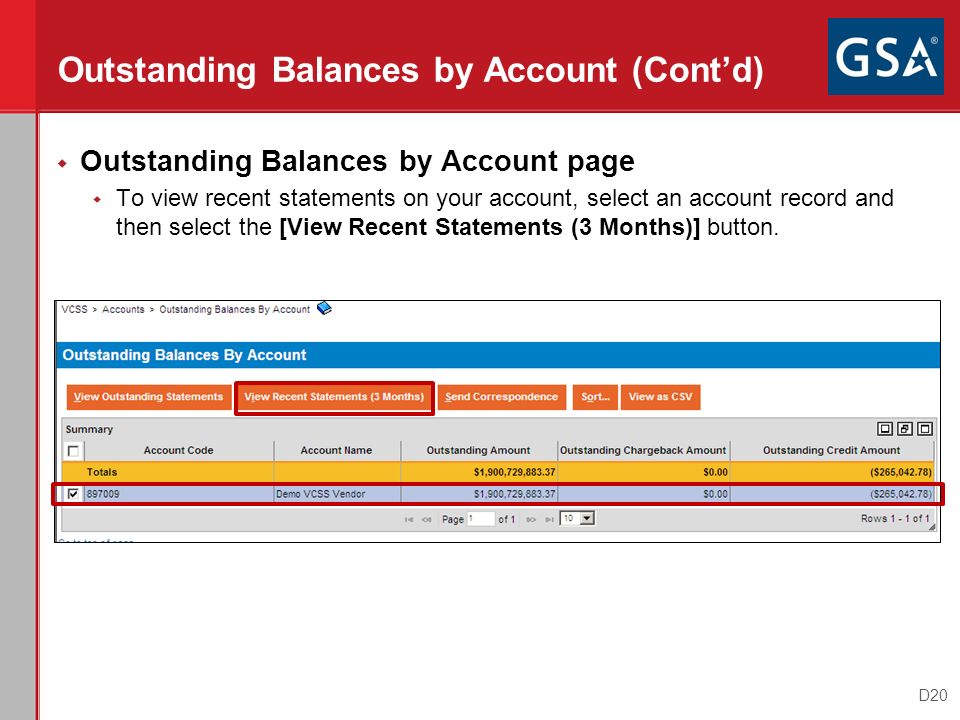Viewport: 960px width, 720px height.
Task: Click $0.00 chargeback in row 897009
Action: pyautogui.click(x=715, y=493)
